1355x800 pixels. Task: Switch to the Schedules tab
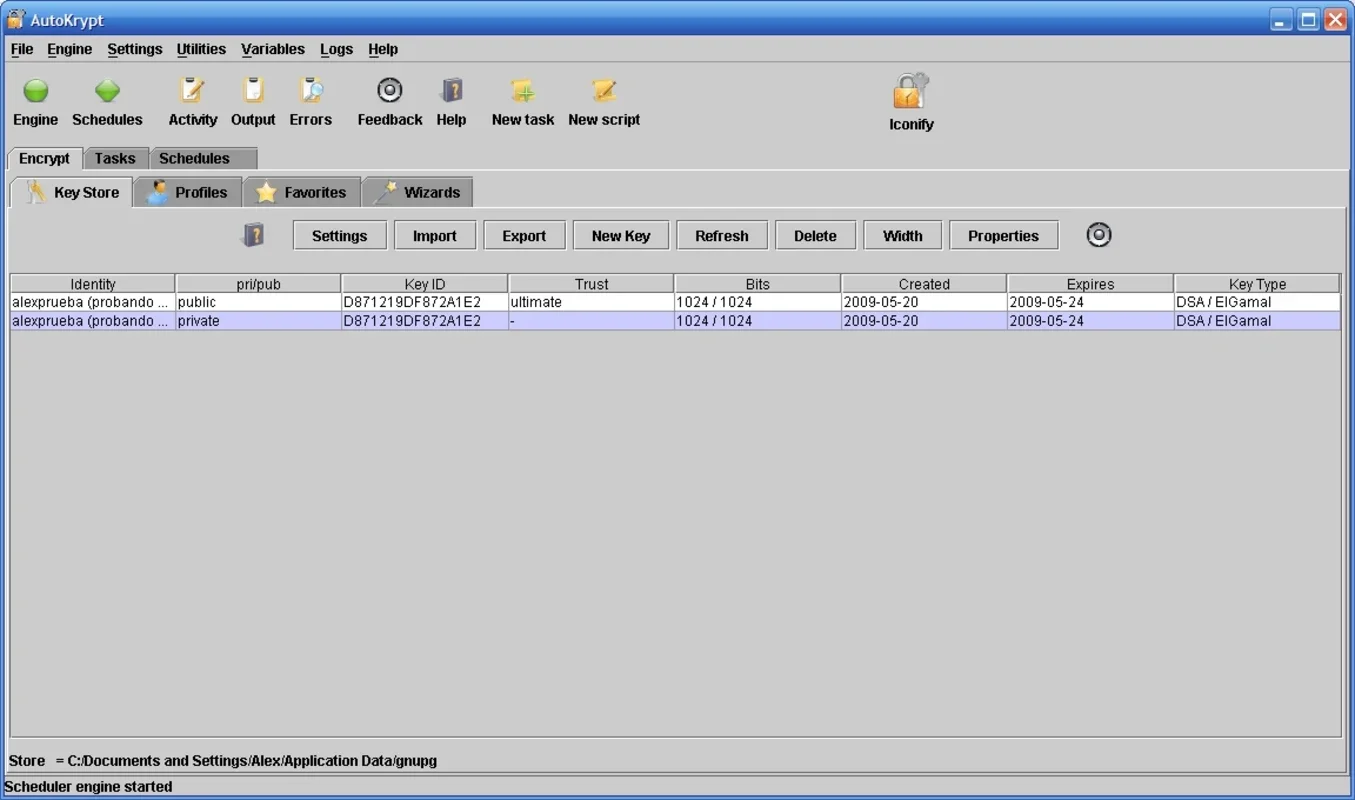(x=203, y=158)
